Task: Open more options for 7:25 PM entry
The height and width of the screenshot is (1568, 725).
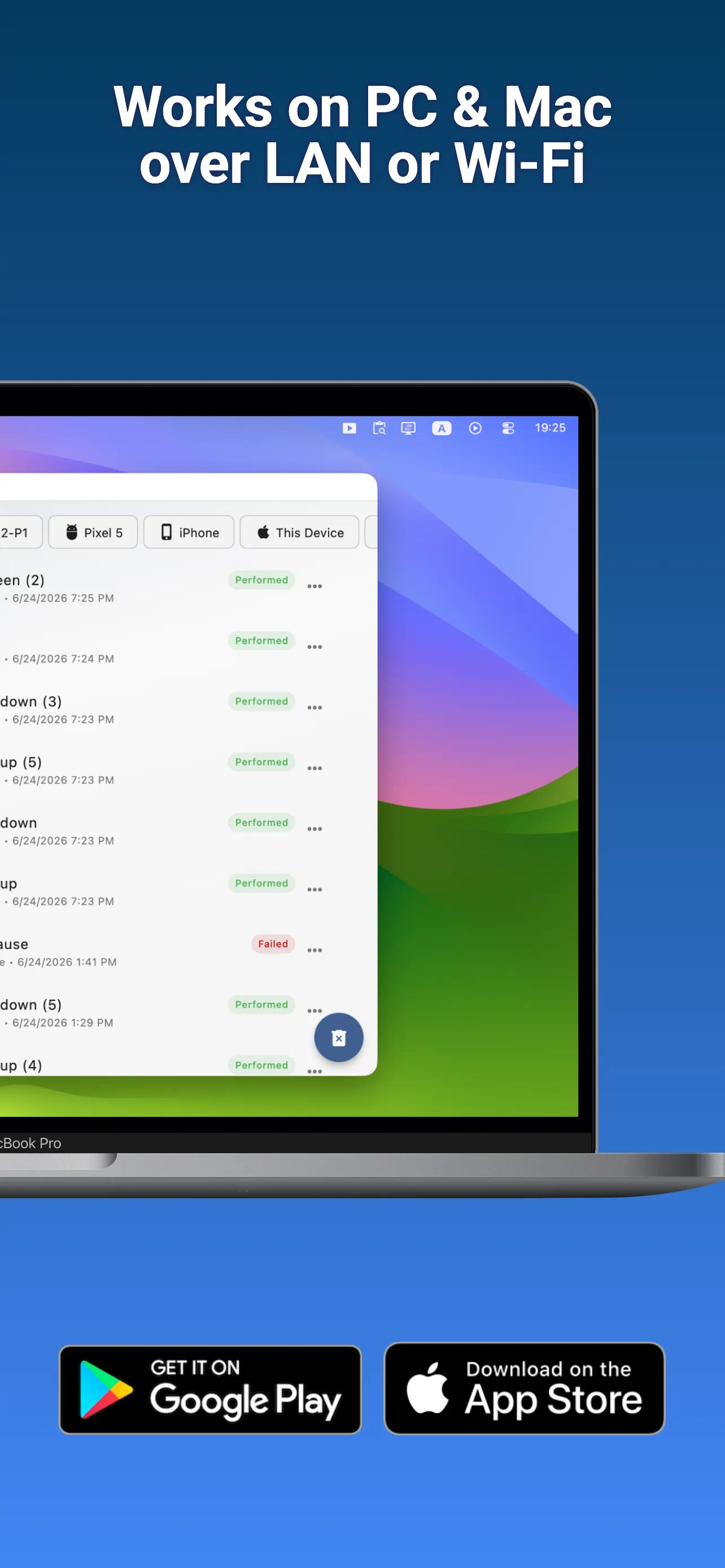Action: [315, 586]
